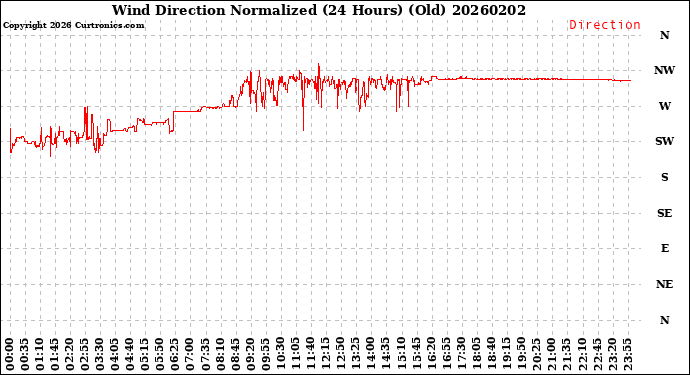Screen dimensions: 690x375
Task: Click the '16:55' time axis label
Action: (446, 355)
